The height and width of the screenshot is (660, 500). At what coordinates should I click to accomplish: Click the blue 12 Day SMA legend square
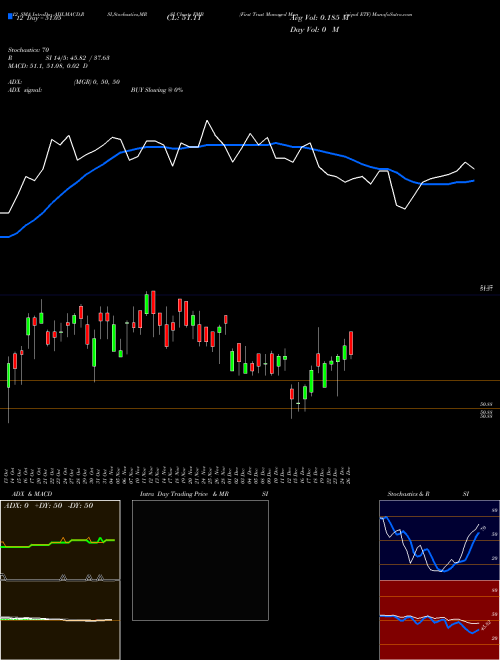[x=10, y=16]
